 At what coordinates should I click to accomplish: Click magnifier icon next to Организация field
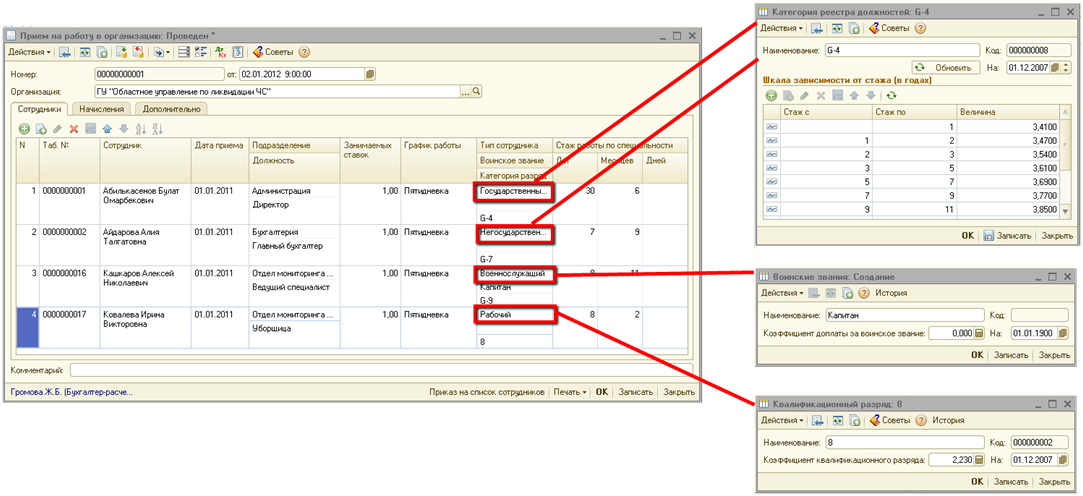pyautogui.click(x=476, y=91)
